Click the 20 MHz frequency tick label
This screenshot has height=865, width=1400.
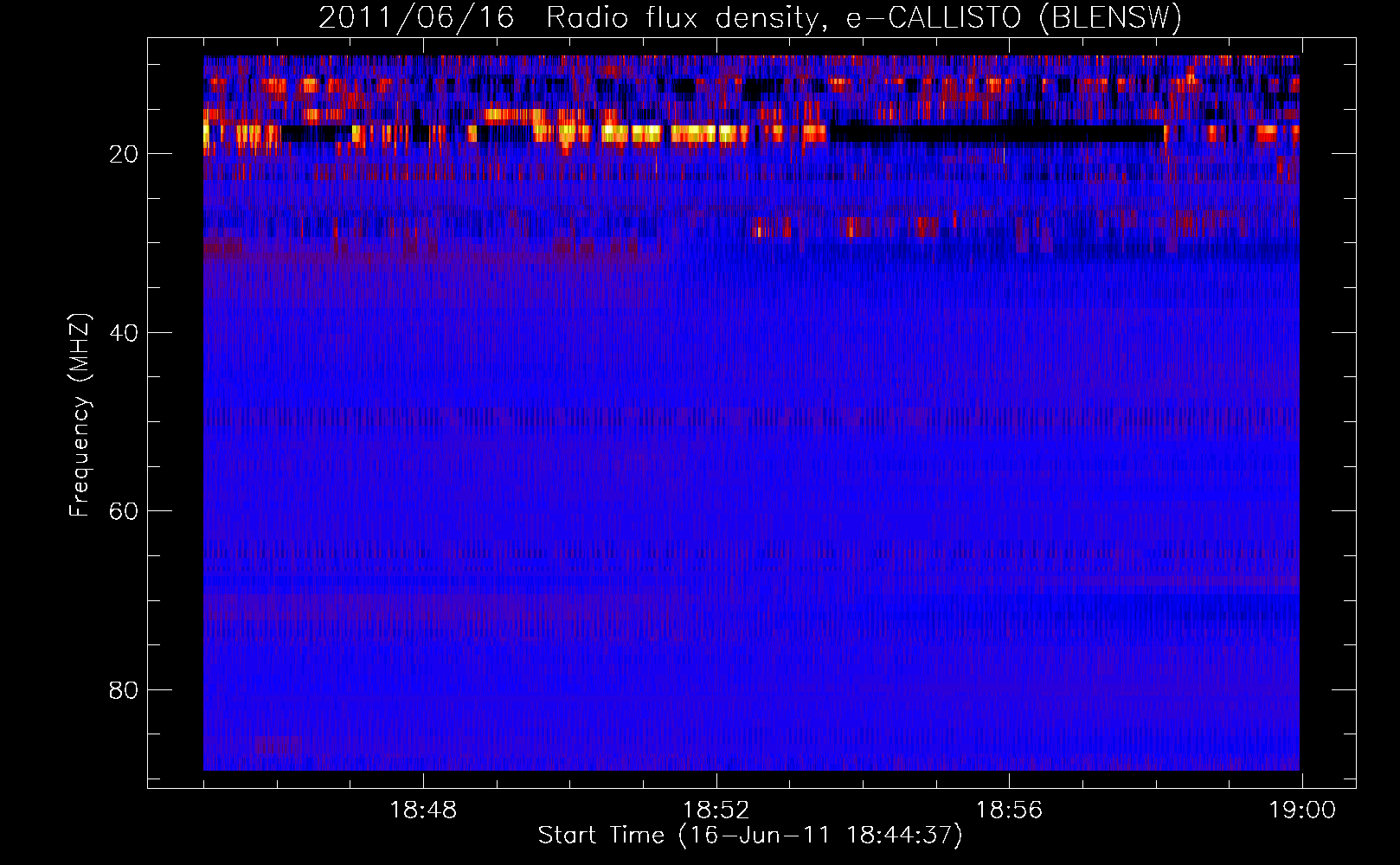click(x=124, y=154)
